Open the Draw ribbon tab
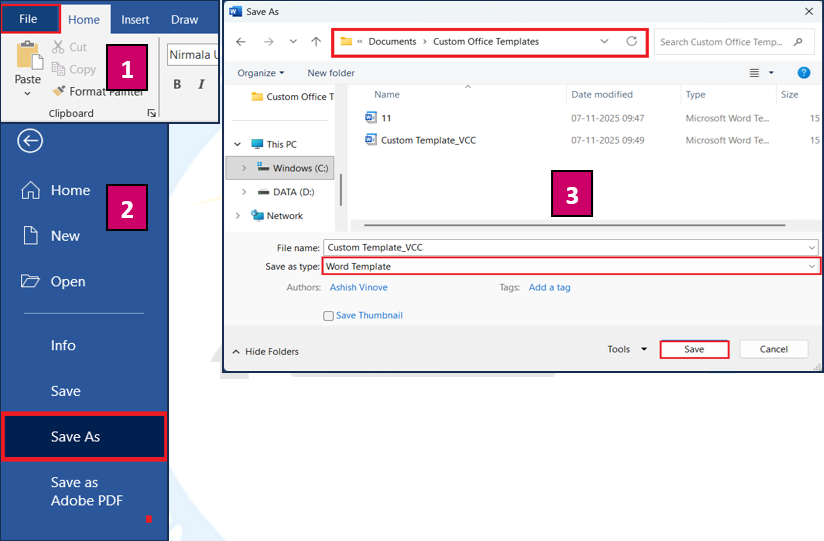Image resolution: width=824 pixels, height=541 pixels. (184, 19)
